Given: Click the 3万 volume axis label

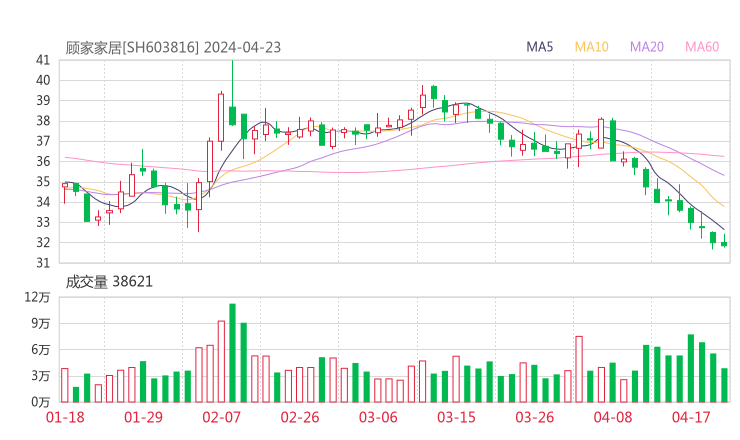Looking at the screenshot, I should click(41, 376).
